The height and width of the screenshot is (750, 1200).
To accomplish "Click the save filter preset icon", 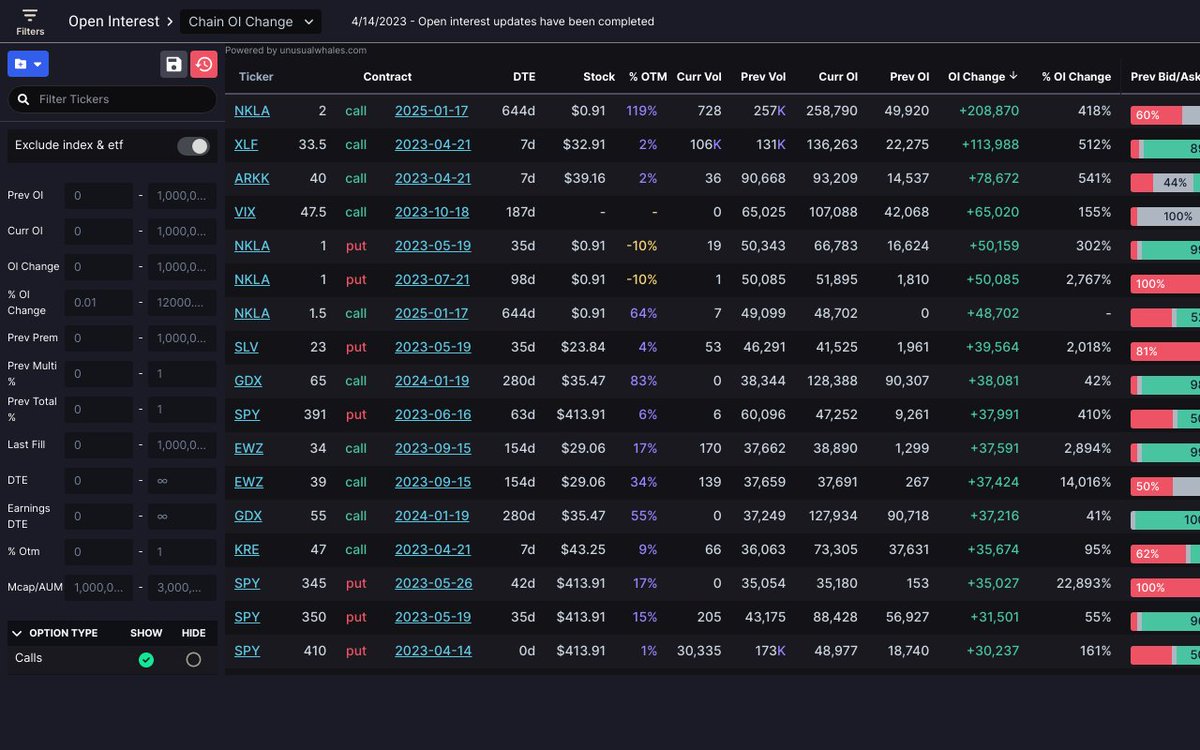I will click(x=174, y=64).
